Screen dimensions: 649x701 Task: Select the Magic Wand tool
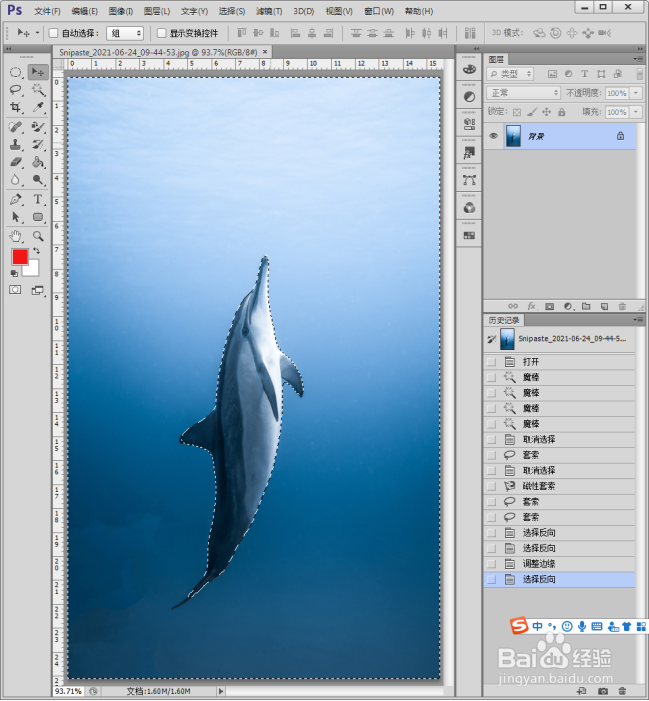(38, 90)
